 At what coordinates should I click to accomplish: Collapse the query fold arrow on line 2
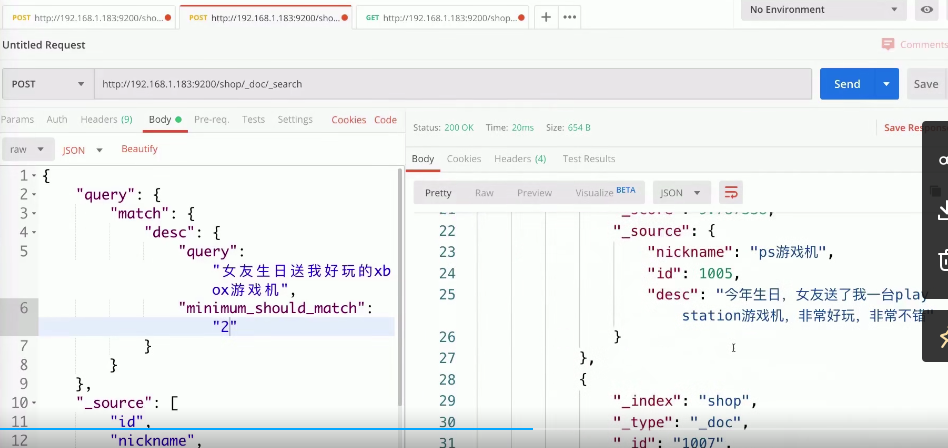[x=34, y=195]
